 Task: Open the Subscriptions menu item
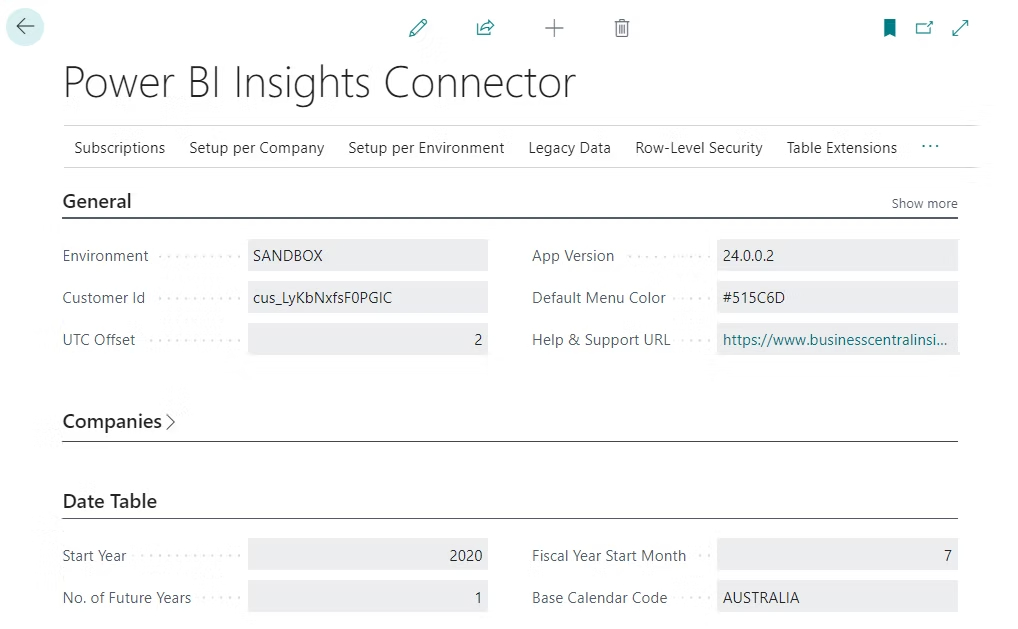[120, 148]
